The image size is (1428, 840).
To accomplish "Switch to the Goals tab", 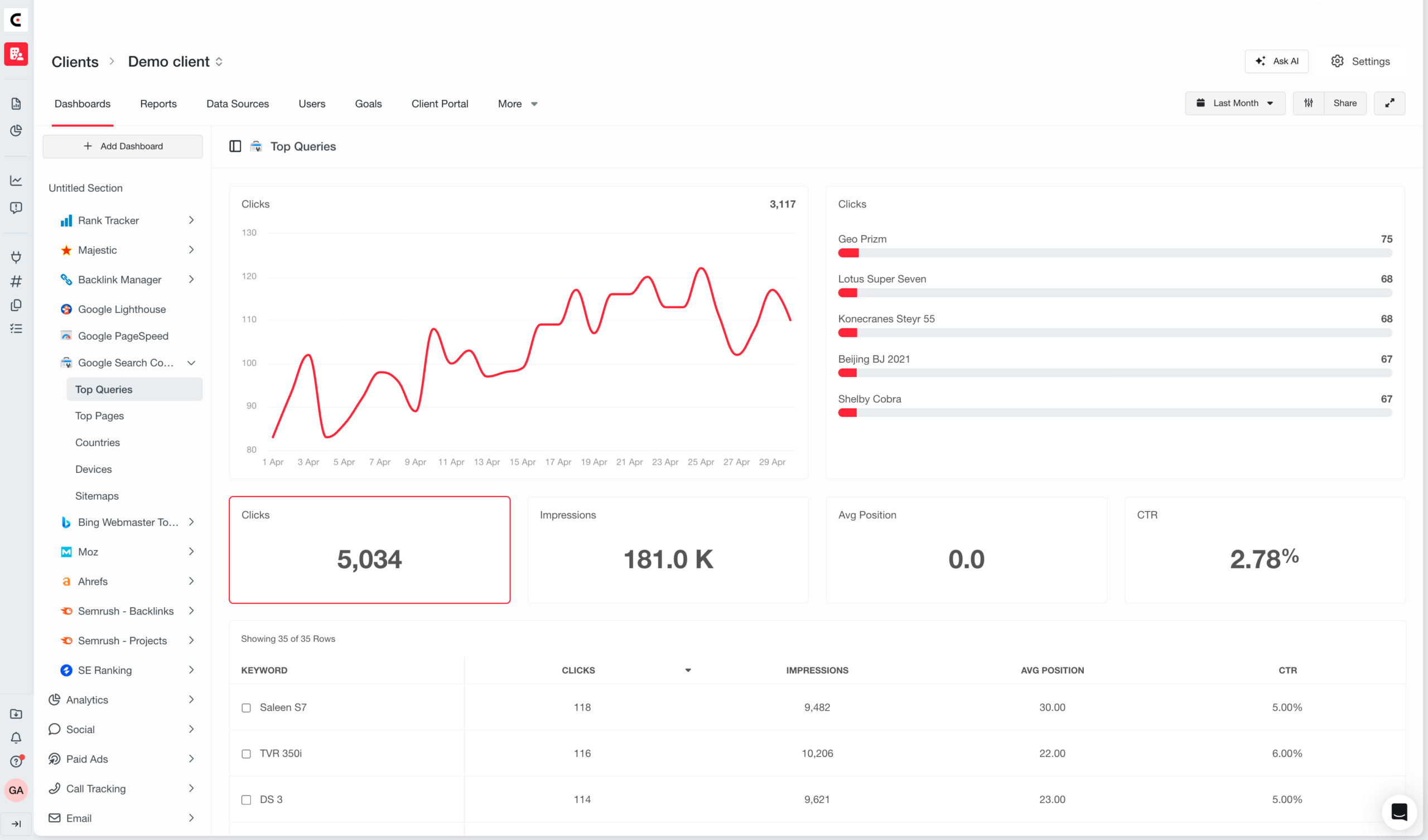I will 368,104.
